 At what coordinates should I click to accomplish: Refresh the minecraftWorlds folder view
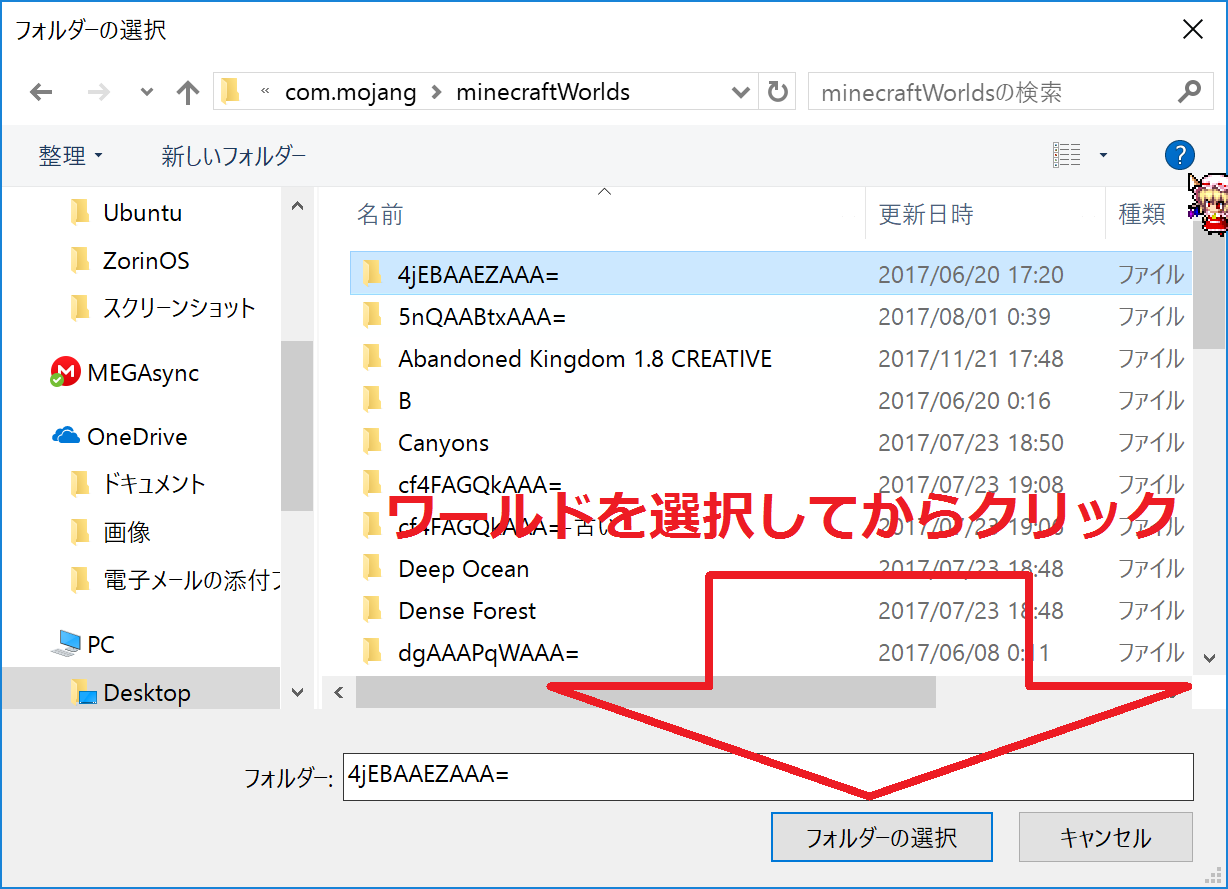(777, 93)
